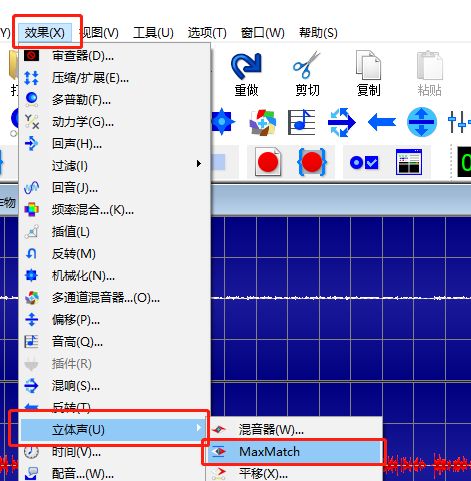Select 混响(S)... menu entry
Screen dimensions: 471x481
pyautogui.click(x=115, y=386)
